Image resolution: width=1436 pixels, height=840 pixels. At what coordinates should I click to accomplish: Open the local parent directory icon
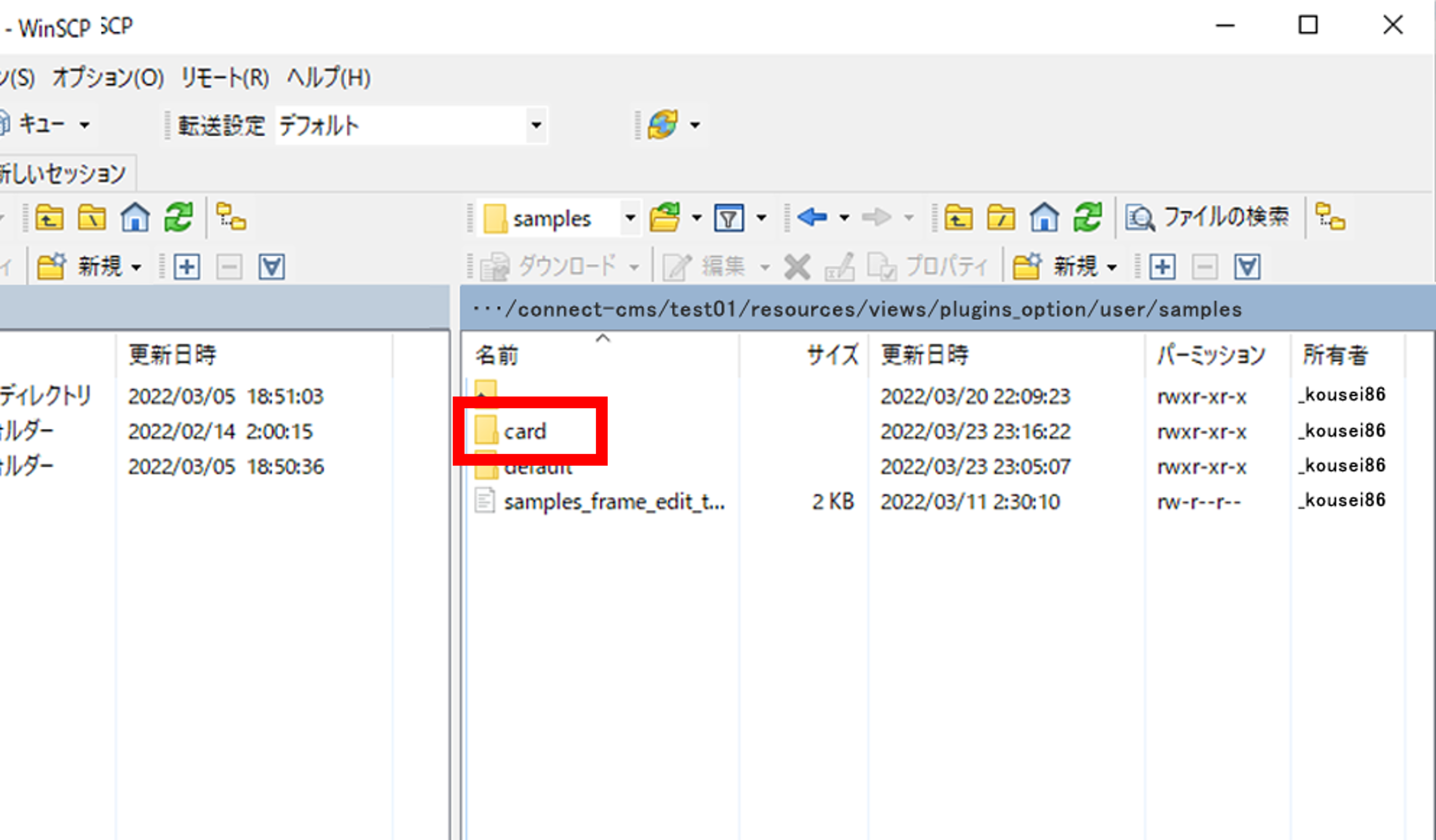click(x=50, y=218)
